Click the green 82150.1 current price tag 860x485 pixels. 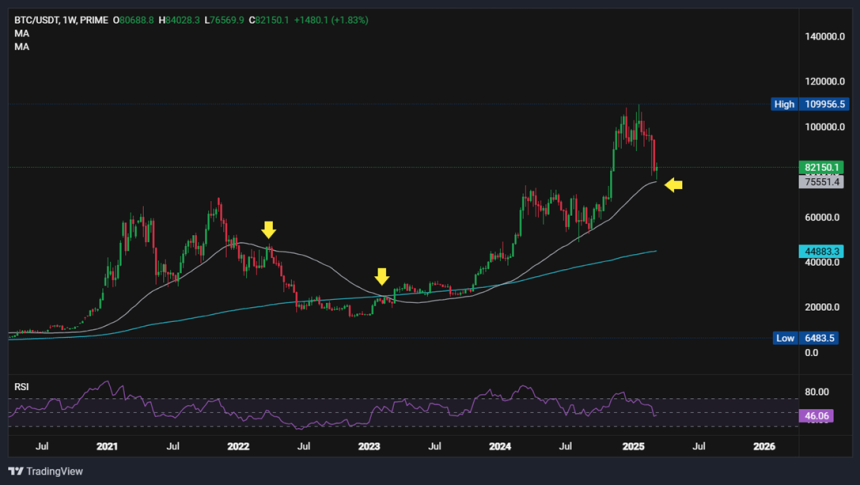click(x=821, y=167)
